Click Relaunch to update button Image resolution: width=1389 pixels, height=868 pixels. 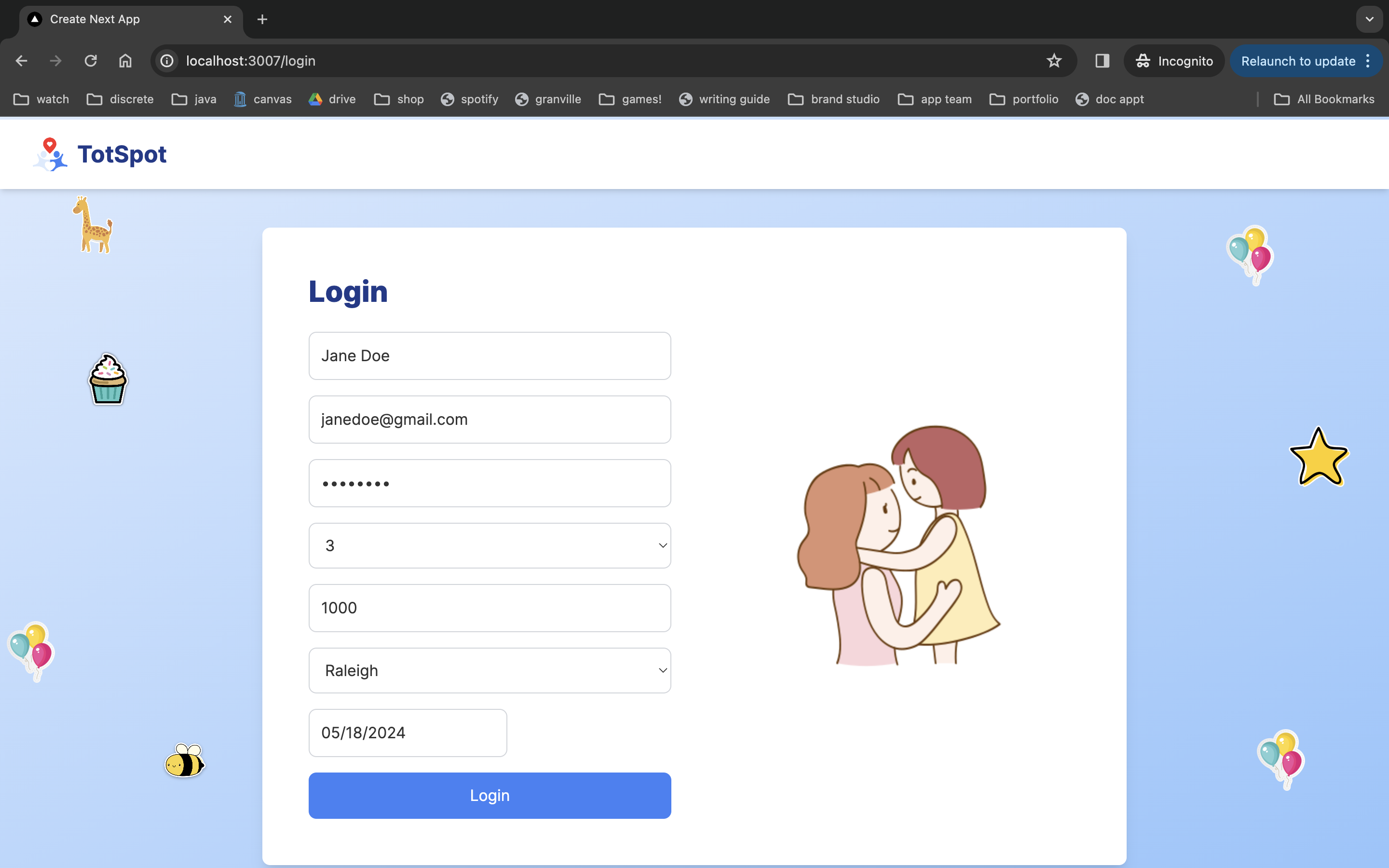(x=1298, y=61)
